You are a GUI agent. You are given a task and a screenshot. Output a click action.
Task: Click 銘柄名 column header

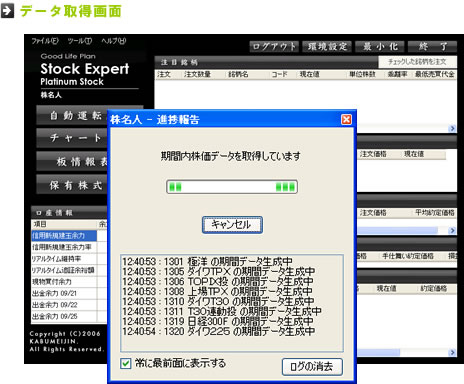pyautogui.click(x=247, y=74)
